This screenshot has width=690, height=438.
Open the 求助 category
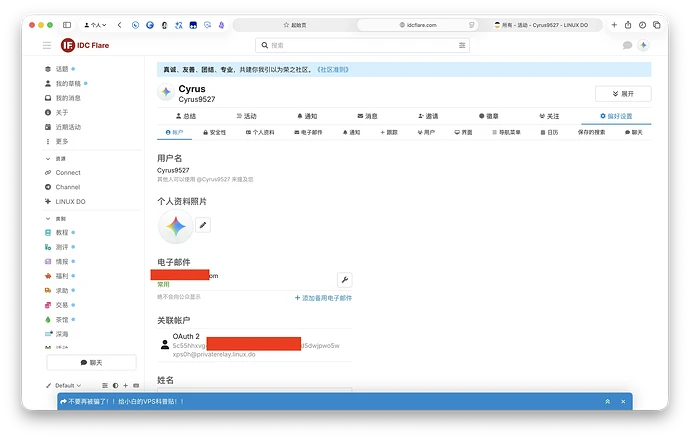point(62,291)
